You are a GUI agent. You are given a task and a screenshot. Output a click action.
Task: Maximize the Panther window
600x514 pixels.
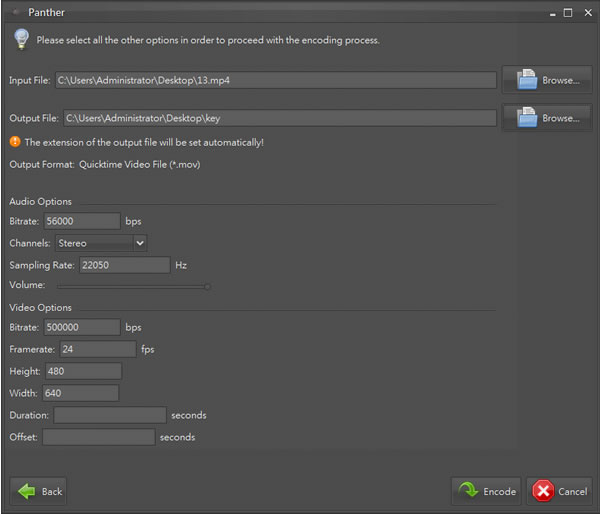pos(568,13)
